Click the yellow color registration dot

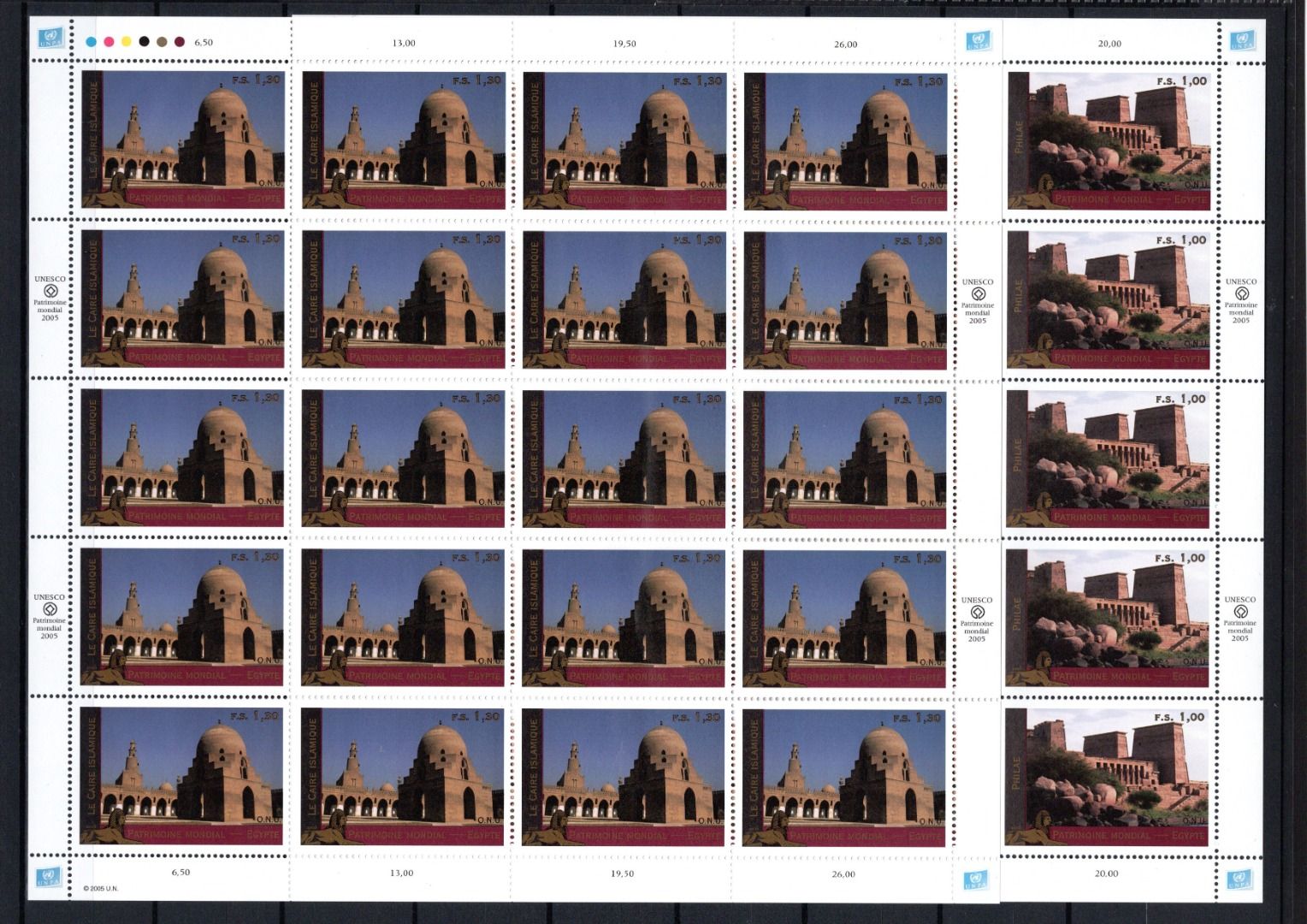tap(126, 41)
